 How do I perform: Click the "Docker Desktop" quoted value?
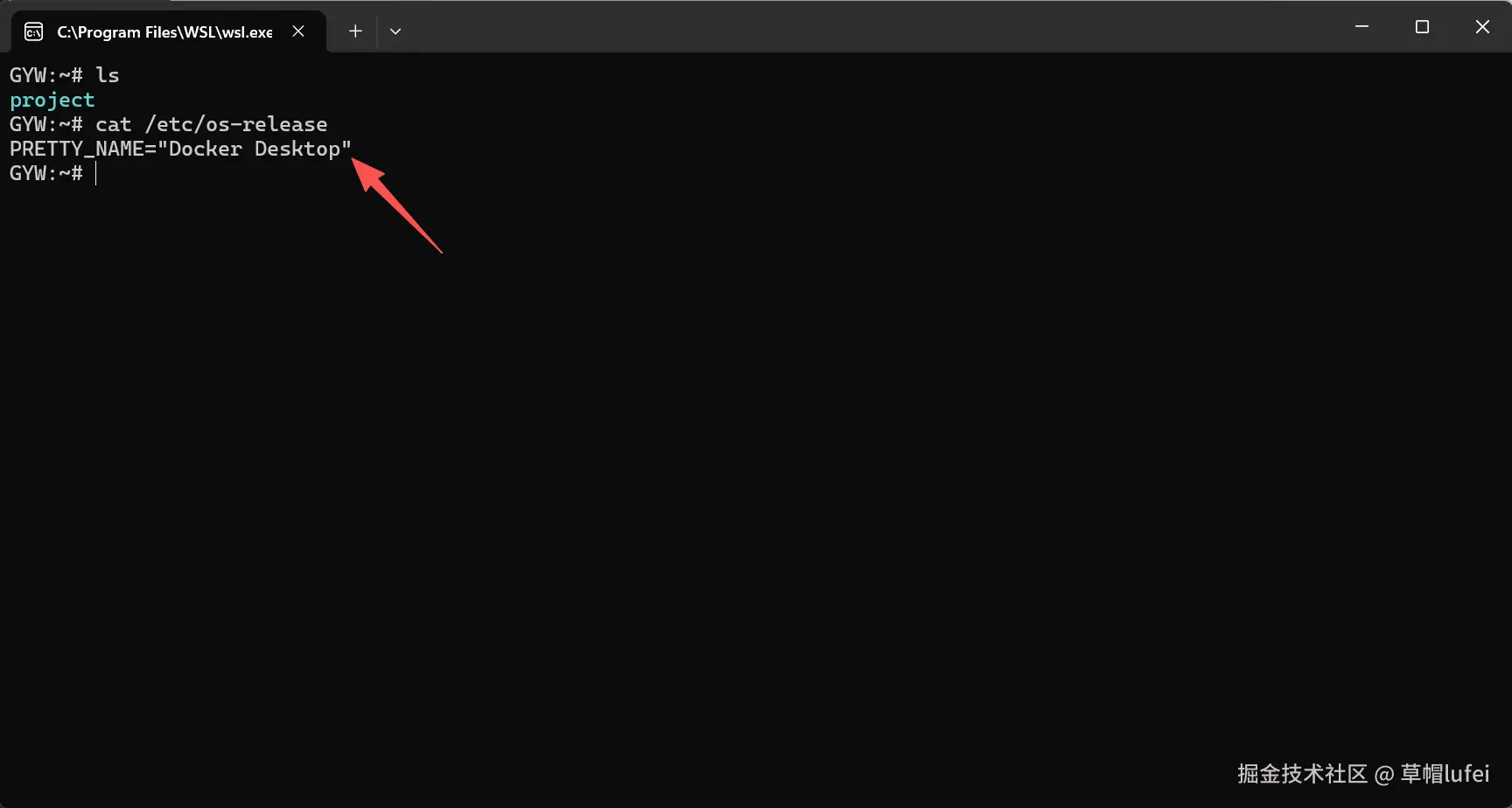[x=255, y=149]
